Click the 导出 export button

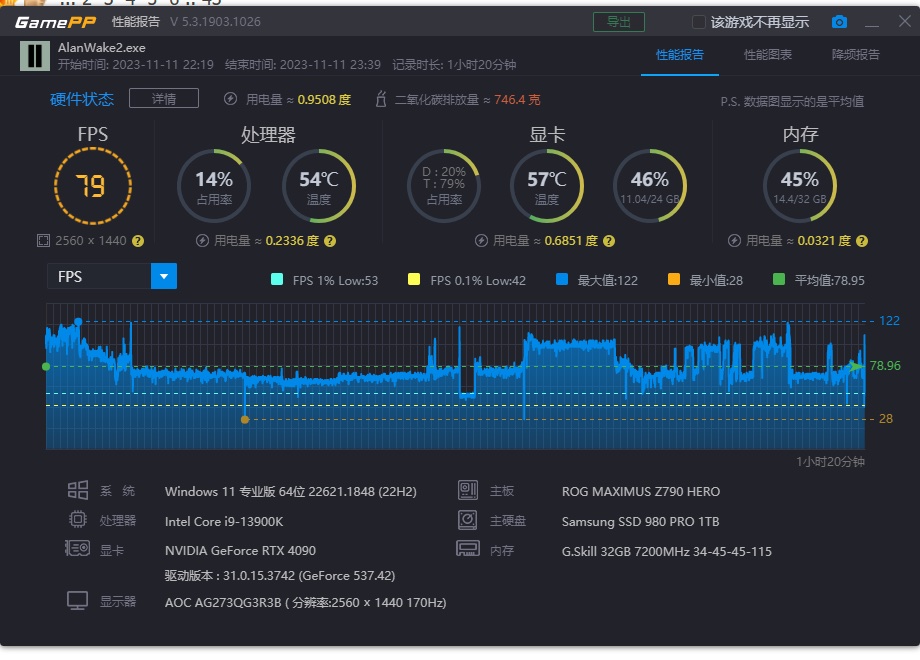(x=619, y=22)
